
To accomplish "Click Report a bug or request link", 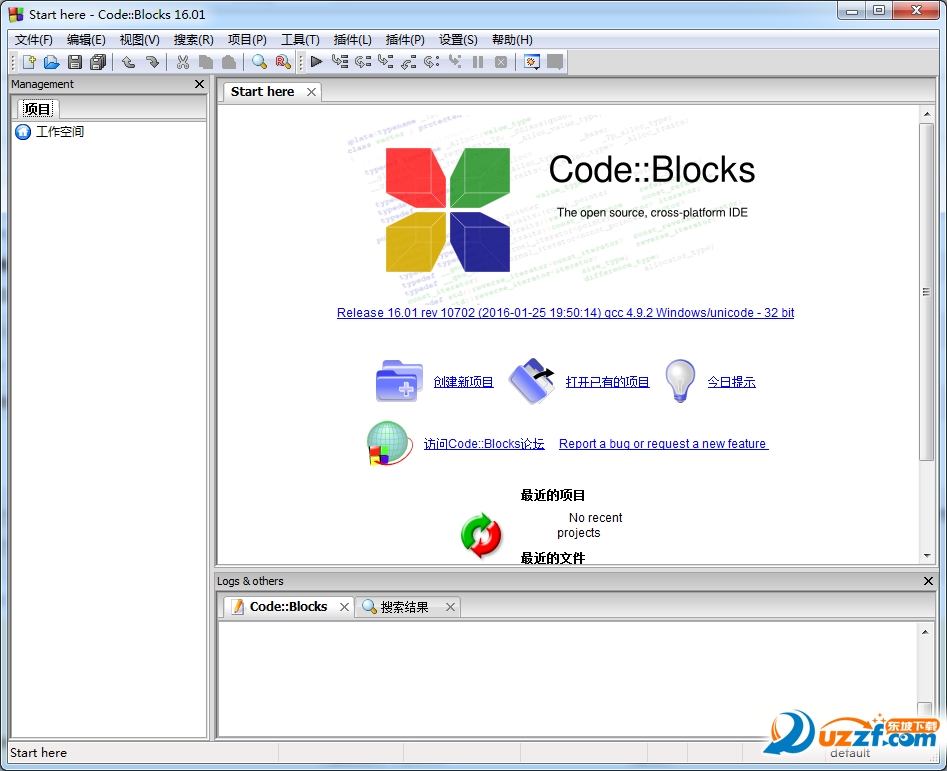I will pos(663,444).
